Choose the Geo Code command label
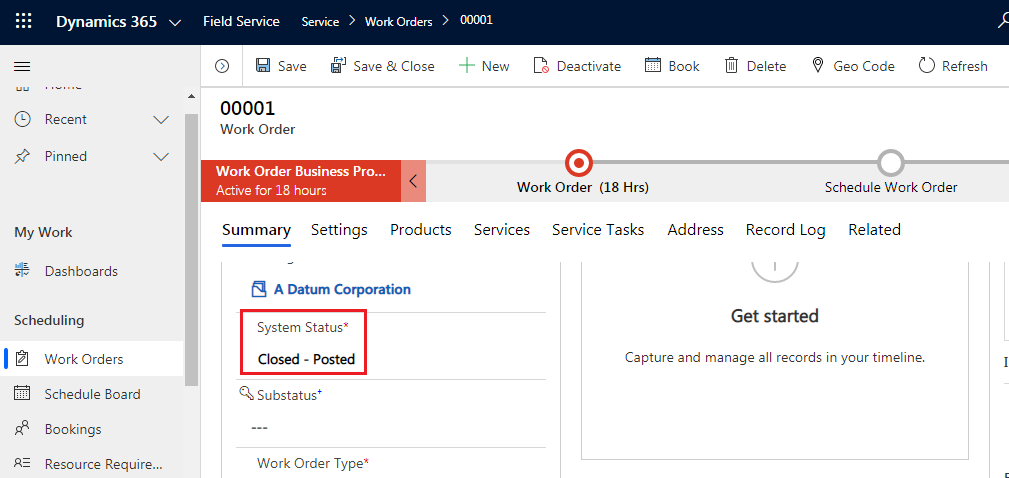 (864, 66)
